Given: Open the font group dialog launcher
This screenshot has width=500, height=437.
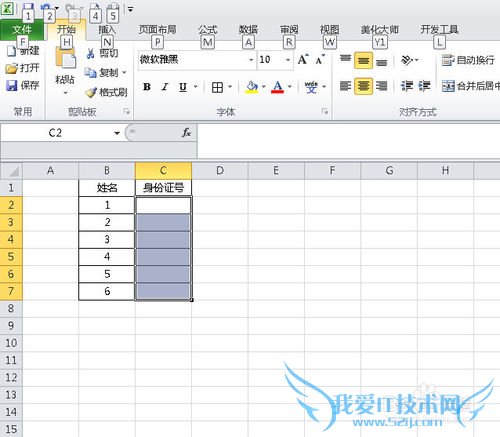Looking at the screenshot, I should click(325, 111).
